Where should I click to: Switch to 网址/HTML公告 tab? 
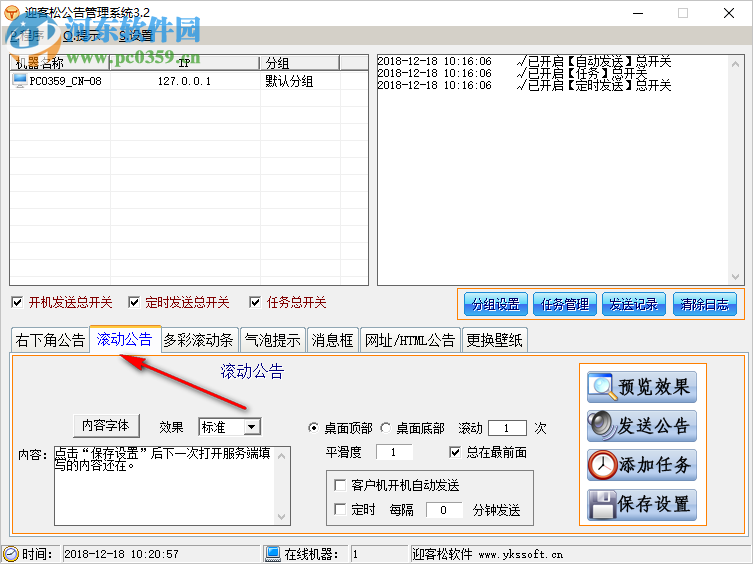tap(410, 340)
